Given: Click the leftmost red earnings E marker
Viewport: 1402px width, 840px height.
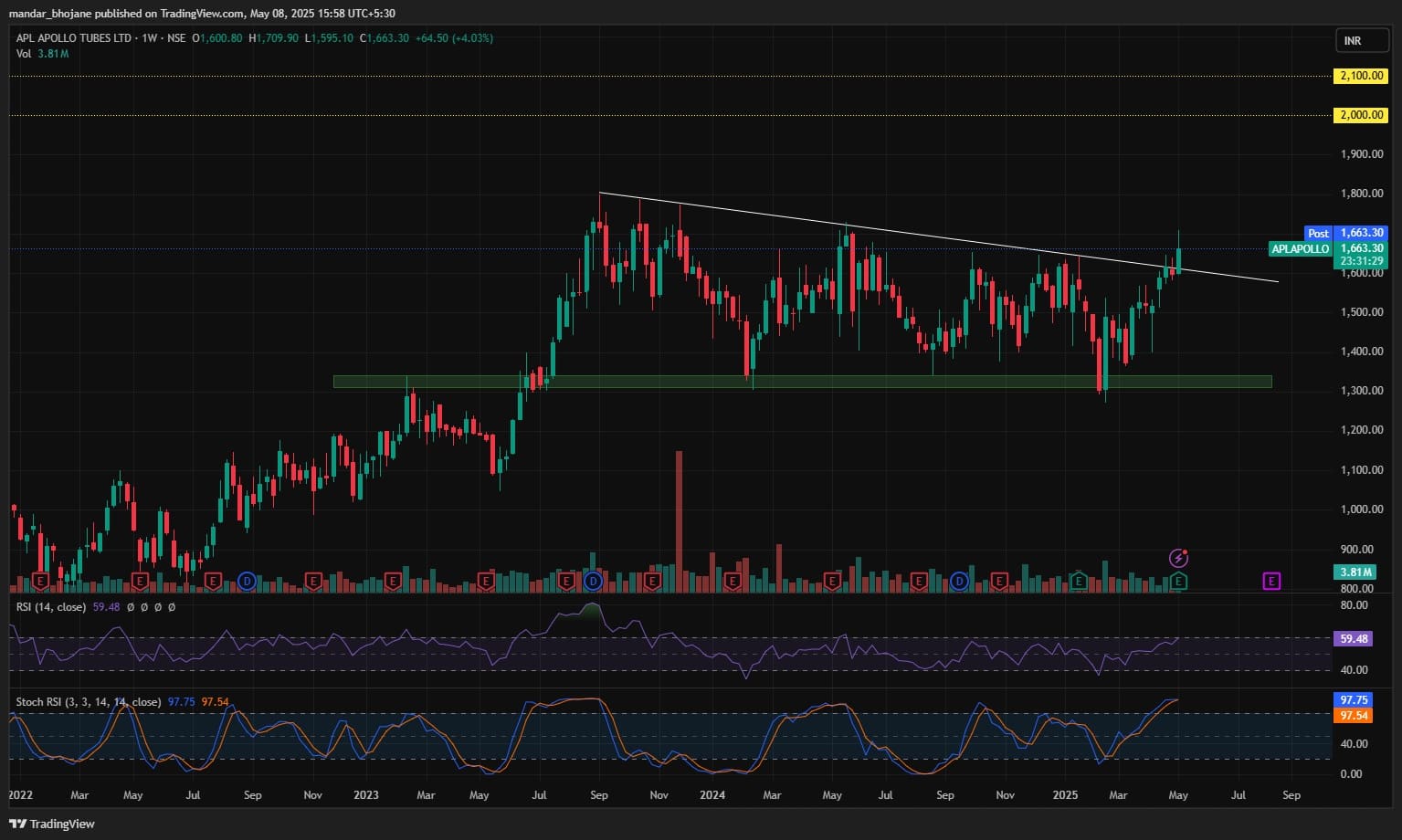Looking at the screenshot, I should tap(40, 581).
